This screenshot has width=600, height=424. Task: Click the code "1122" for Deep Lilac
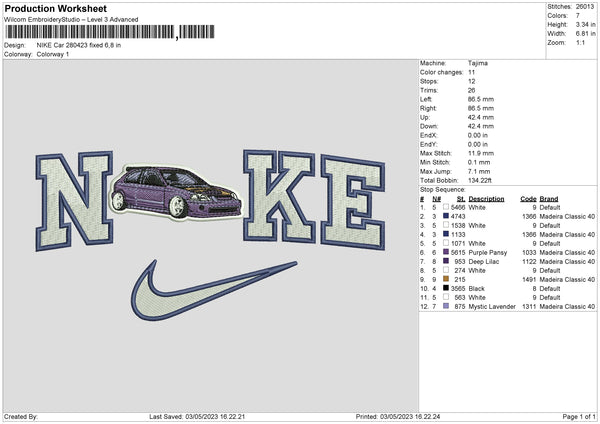click(529, 262)
